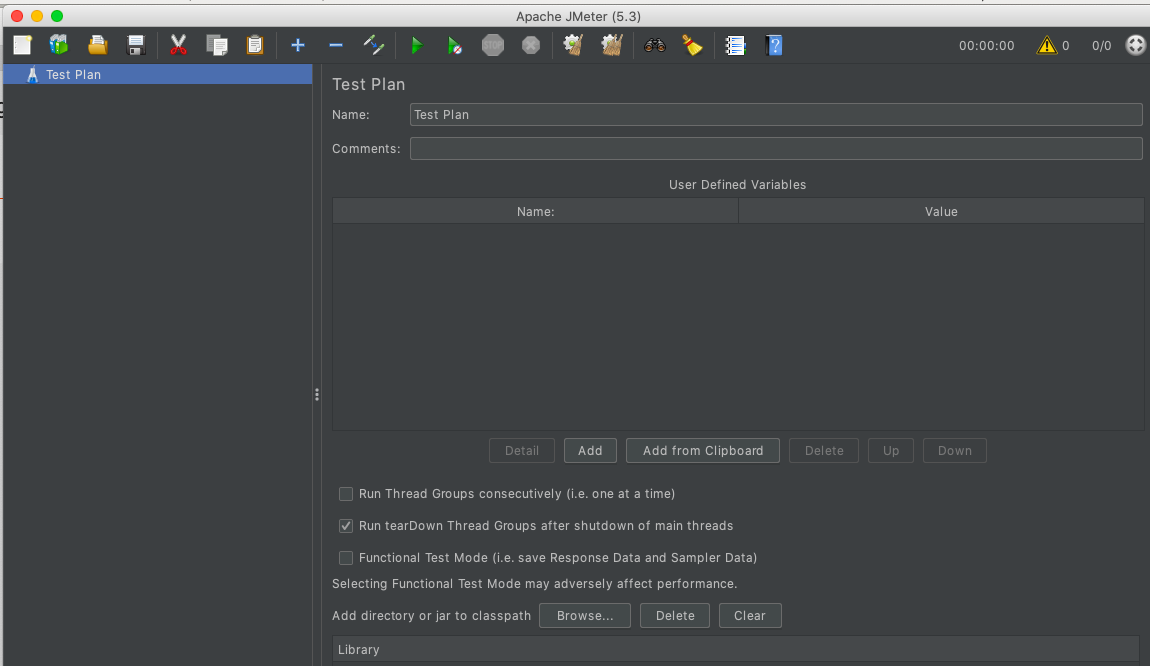Click the Copy icon in toolbar
The width and height of the screenshot is (1150, 666).
tap(216, 45)
